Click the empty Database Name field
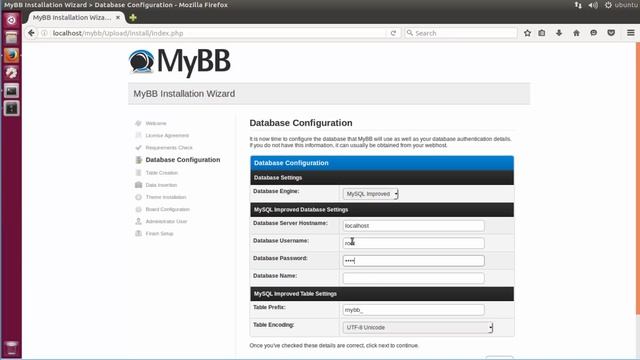The height and width of the screenshot is (360, 640). (x=413, y=278)
